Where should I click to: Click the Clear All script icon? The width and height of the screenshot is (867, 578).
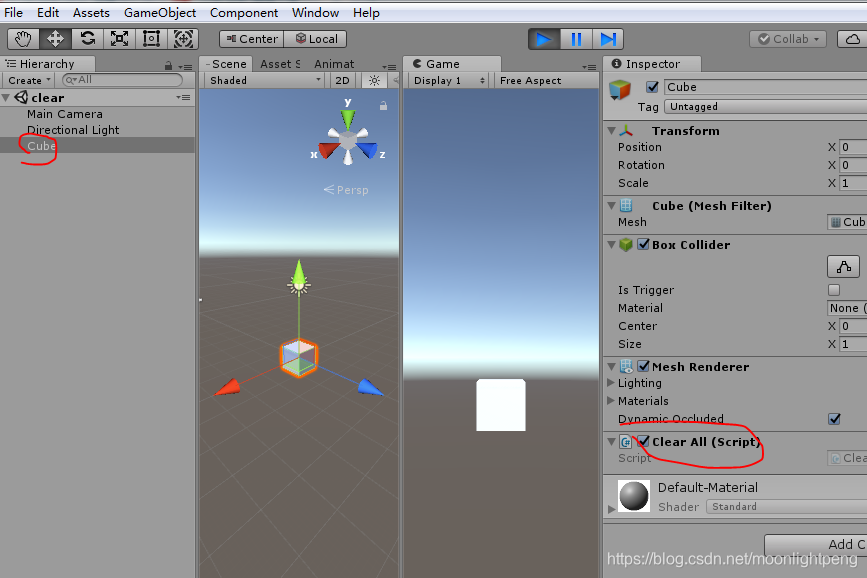[x=625, y=441]
